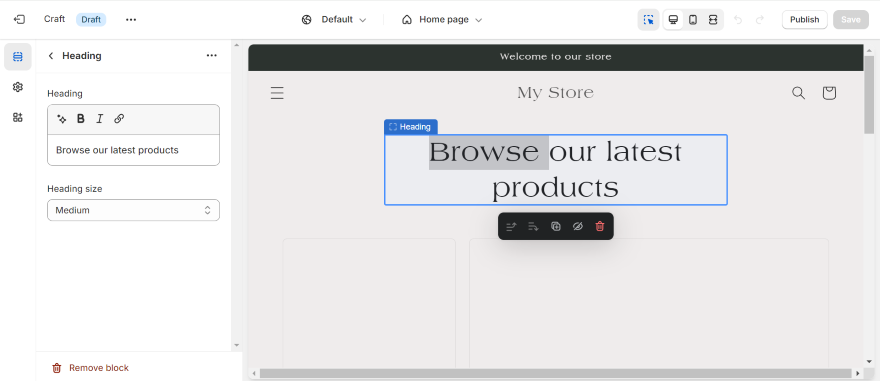
Task: Click the sidebar scroll down arrow
Action: pos(236,345)
